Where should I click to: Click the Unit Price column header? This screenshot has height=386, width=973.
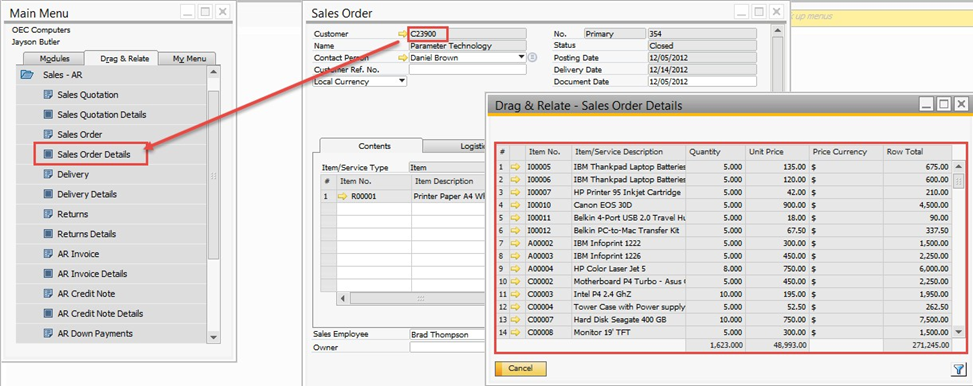point(778,151)
